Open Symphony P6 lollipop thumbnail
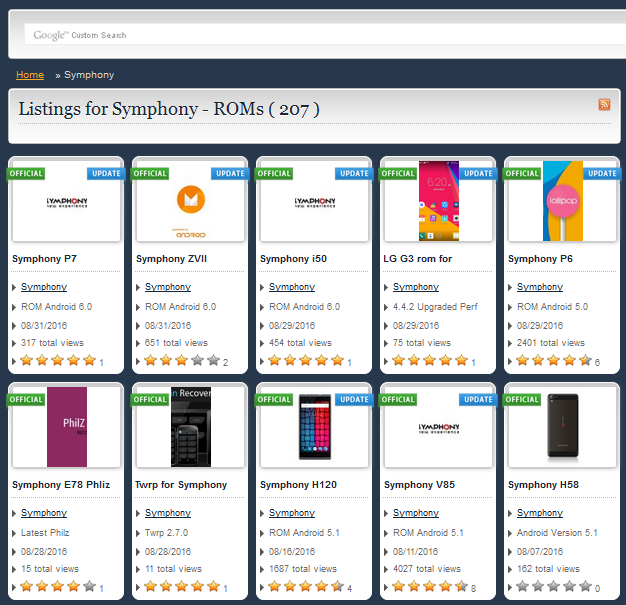Viewport: 626px width, 605px height. [563, 201]
